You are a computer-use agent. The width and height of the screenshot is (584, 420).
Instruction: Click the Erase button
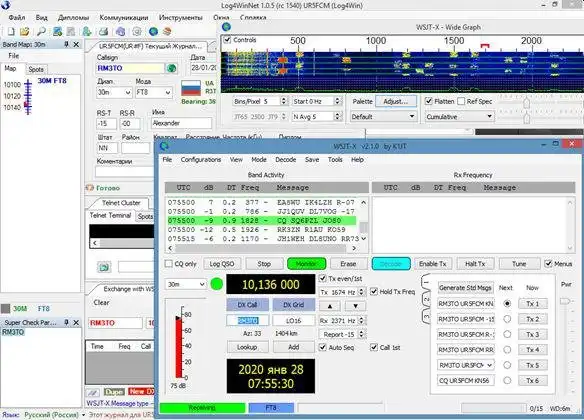(x=348, y=264)
